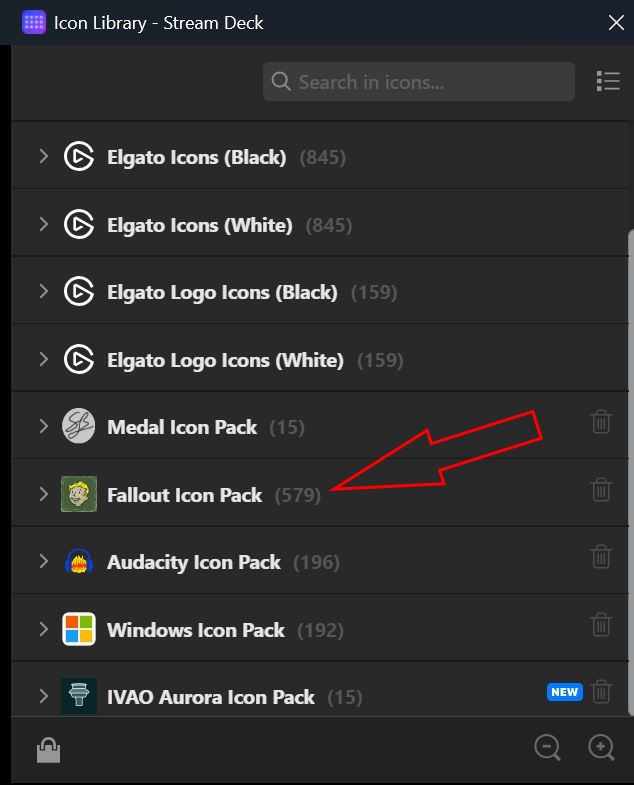The width and height of the screenshot is (634, 785).
Task: Delete the Medal Icon Pack
Action: pyautogui.click(x=601, y=422)
